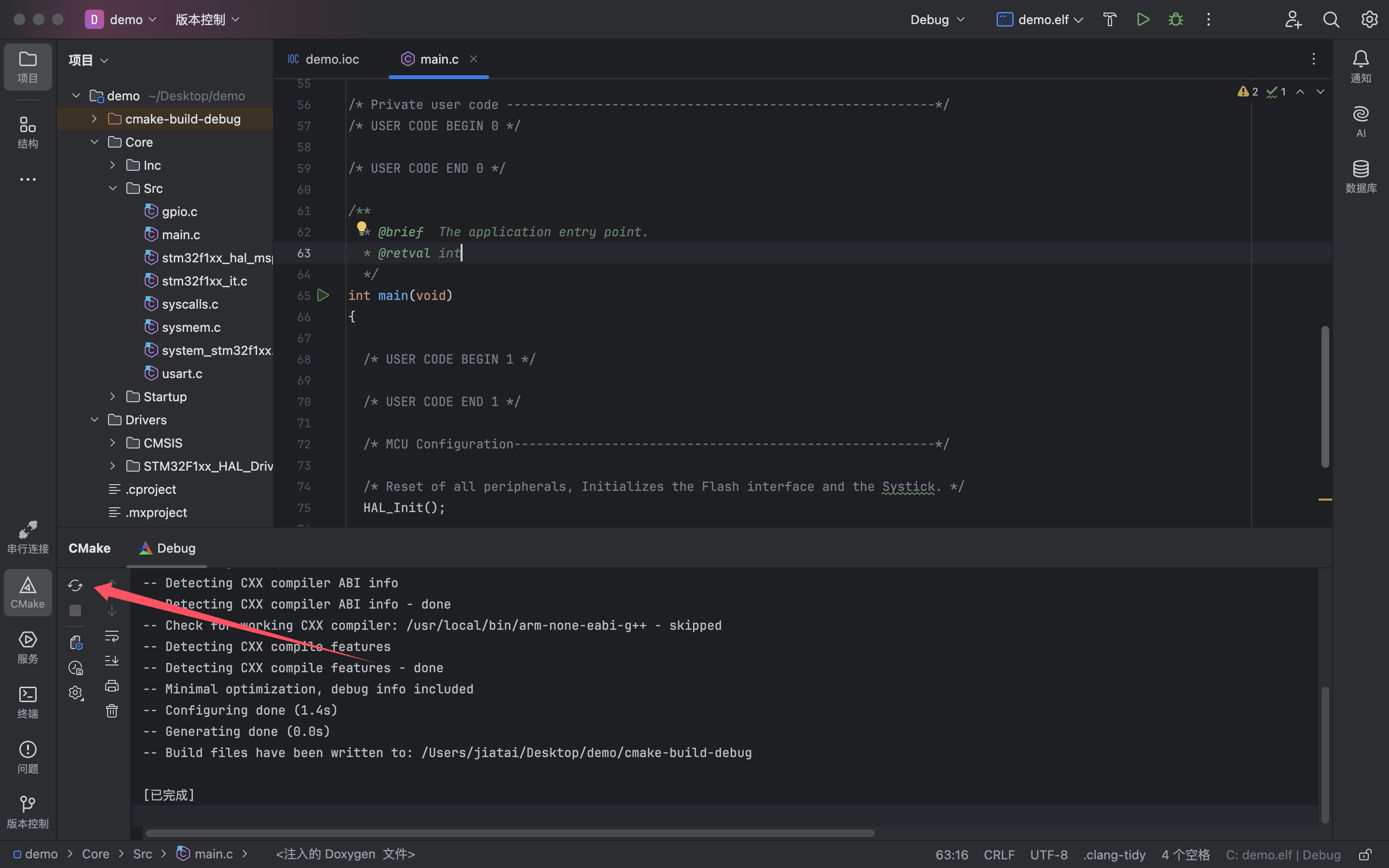Open Search Everywhere magnifier icon
Viewport: 1389px width, 868px height.
(x=1331, y=19)
